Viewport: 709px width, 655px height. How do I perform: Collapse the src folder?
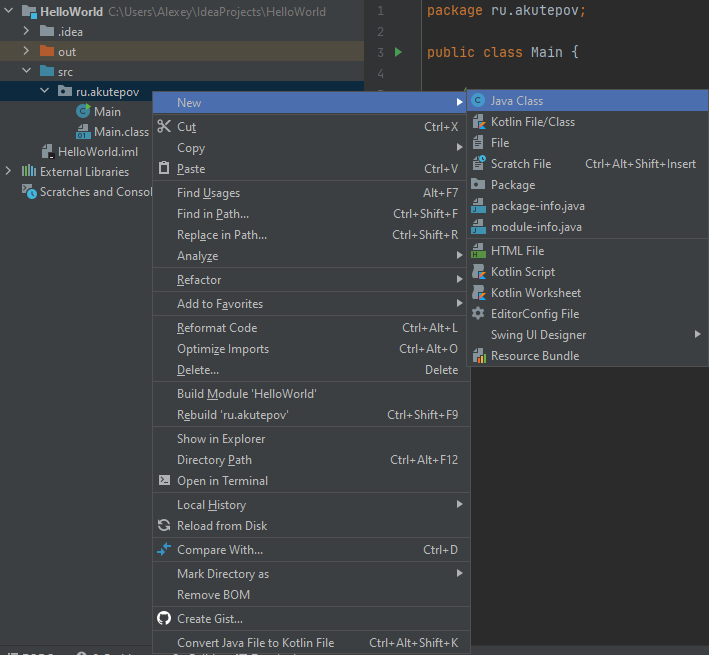27,71
